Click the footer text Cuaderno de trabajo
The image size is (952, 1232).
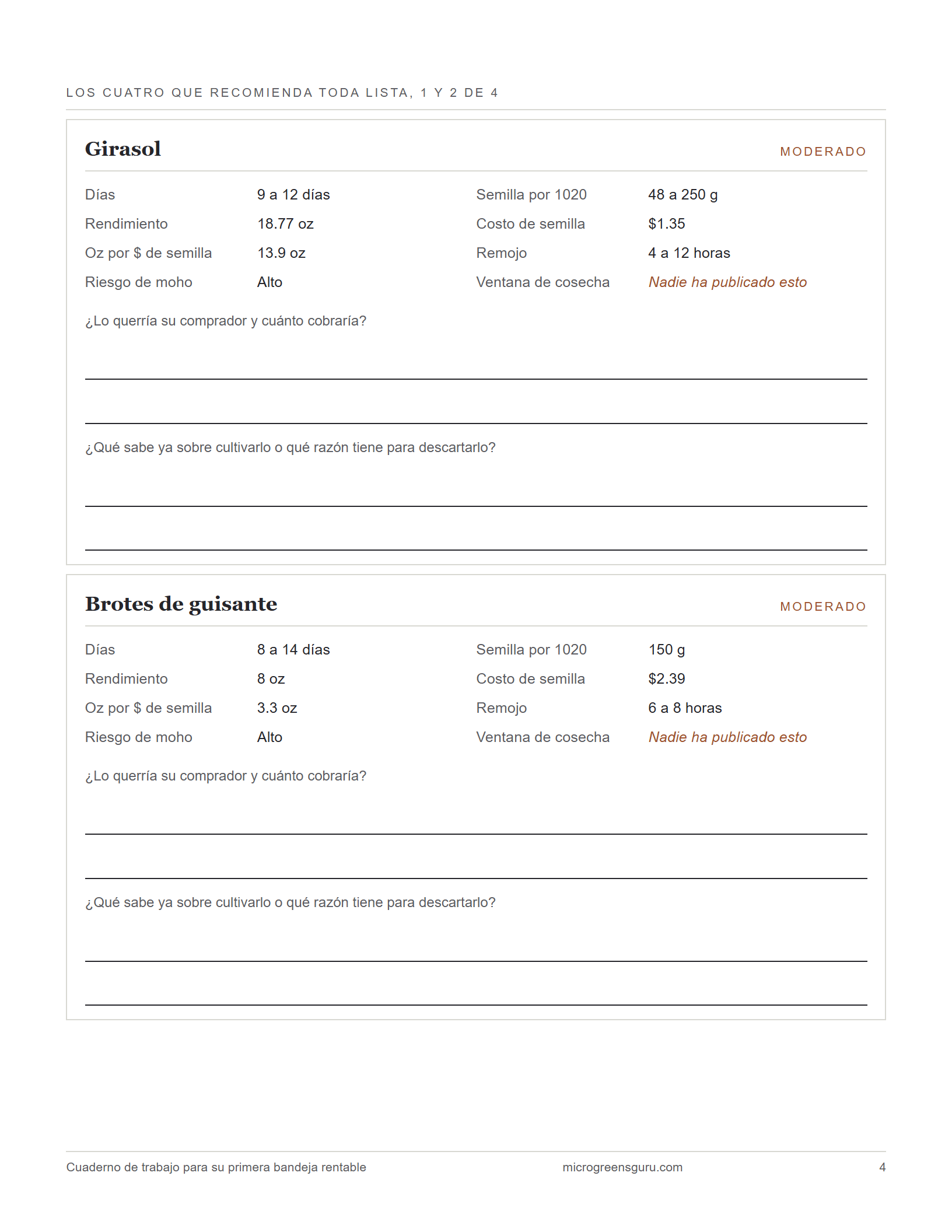pos(216,1167)
